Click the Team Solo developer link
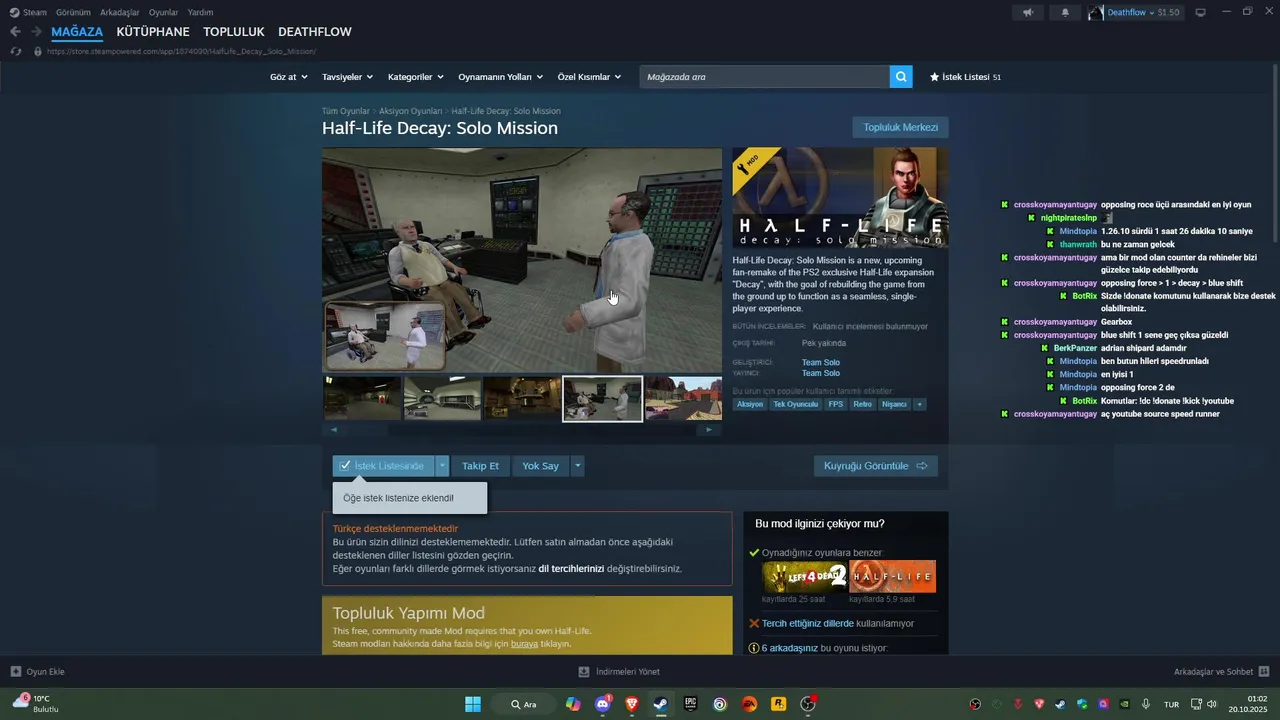Screen dimensions: 1280x720 pos(821,362)
